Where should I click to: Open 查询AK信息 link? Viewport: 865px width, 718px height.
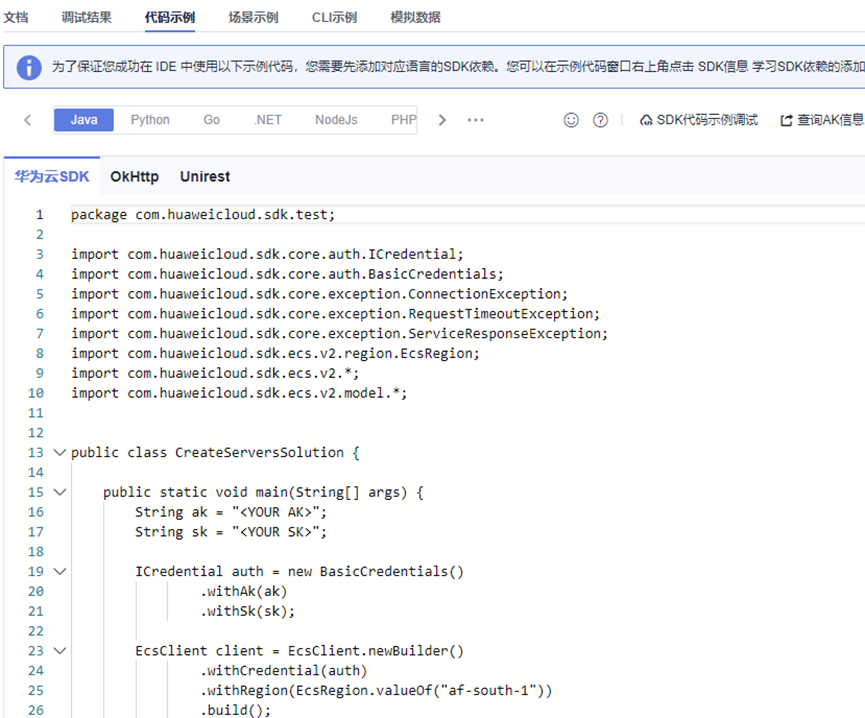pyautogui.click(x=822, y=120)
